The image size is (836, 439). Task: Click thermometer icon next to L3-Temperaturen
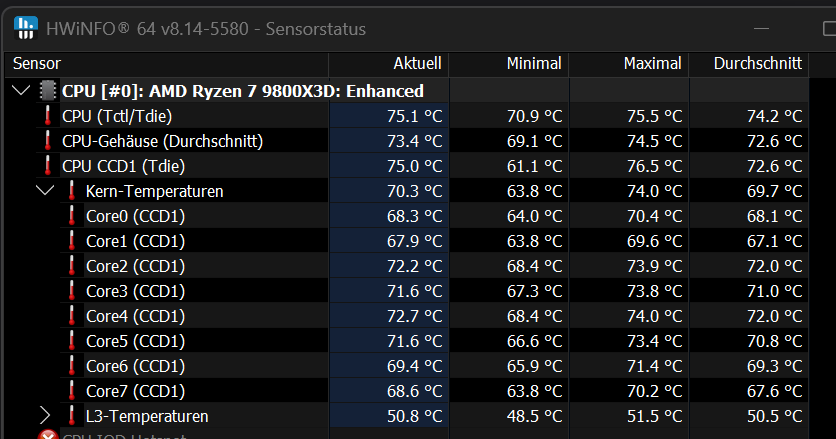71,416
